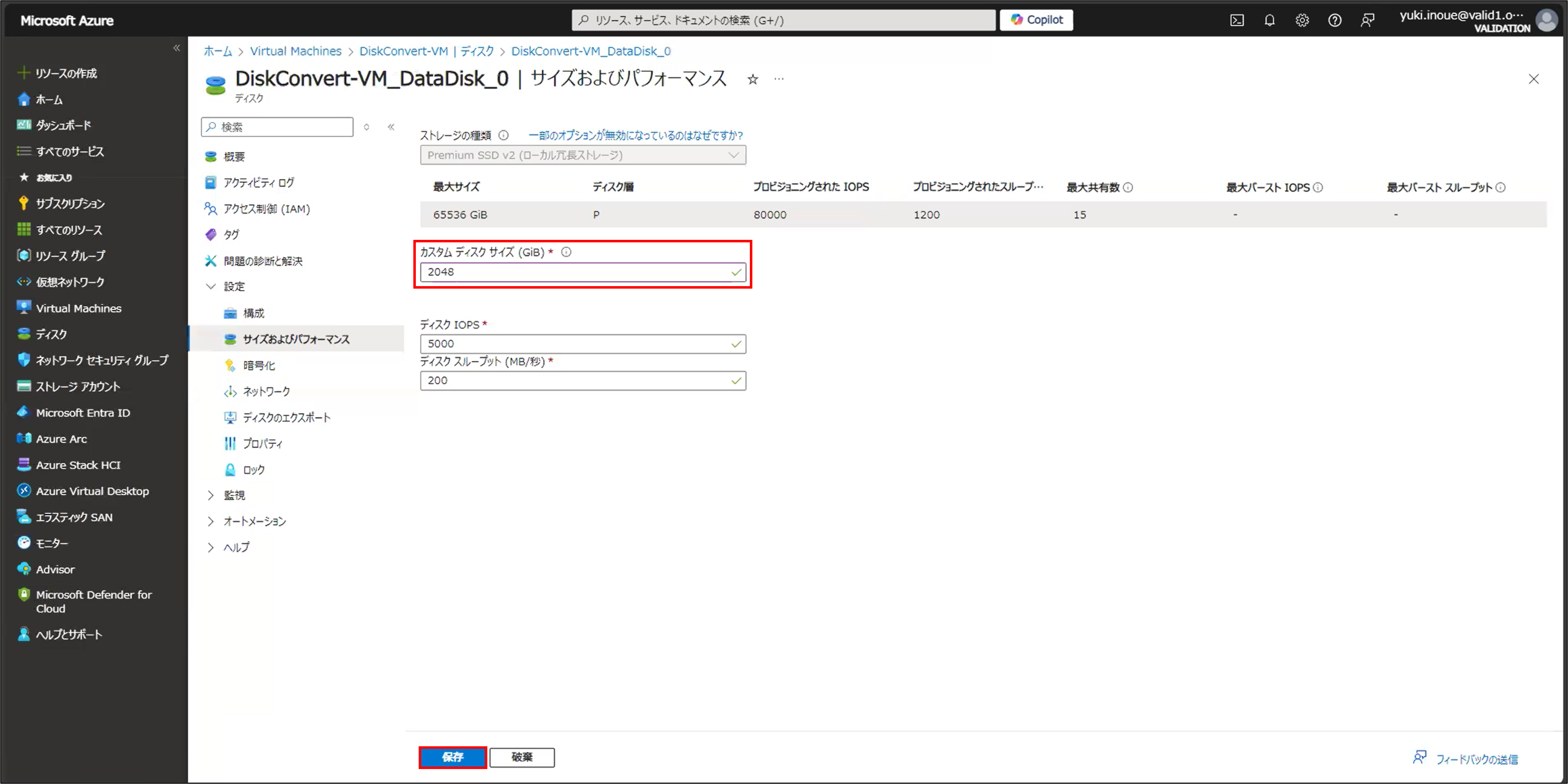The width and height of the screenshot is (1568, 784).
Task: Show info for max burst throughput
Action: (1500, 188)
